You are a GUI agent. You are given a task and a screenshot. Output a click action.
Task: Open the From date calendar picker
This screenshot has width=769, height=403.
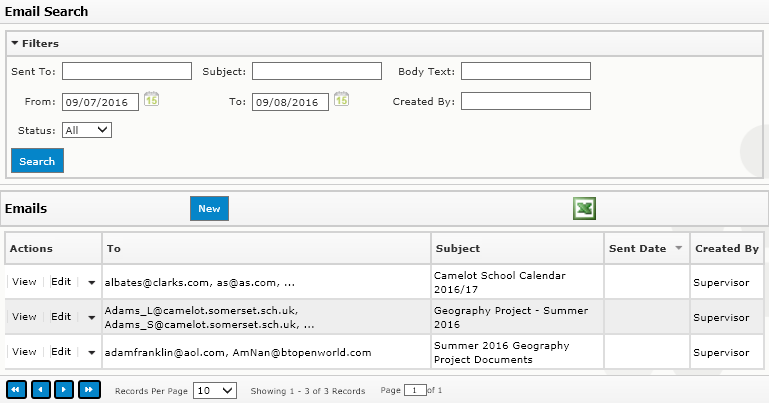[x=151, y=99]
